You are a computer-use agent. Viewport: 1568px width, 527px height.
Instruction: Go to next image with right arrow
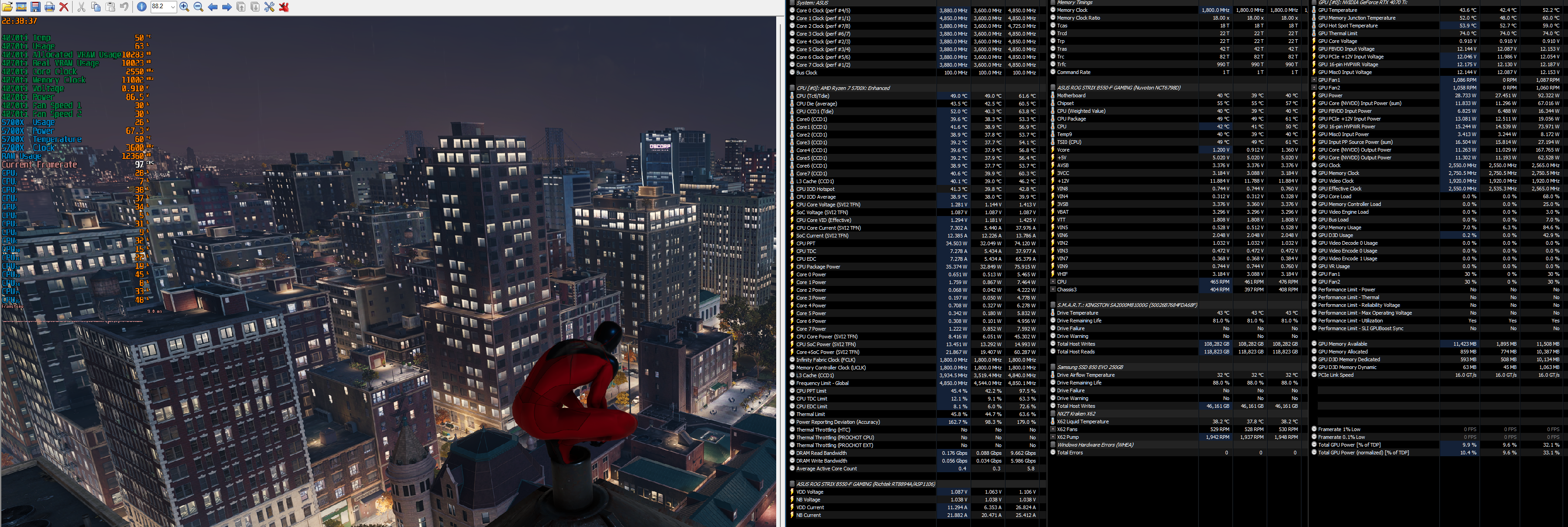click(x=226, y=7)
